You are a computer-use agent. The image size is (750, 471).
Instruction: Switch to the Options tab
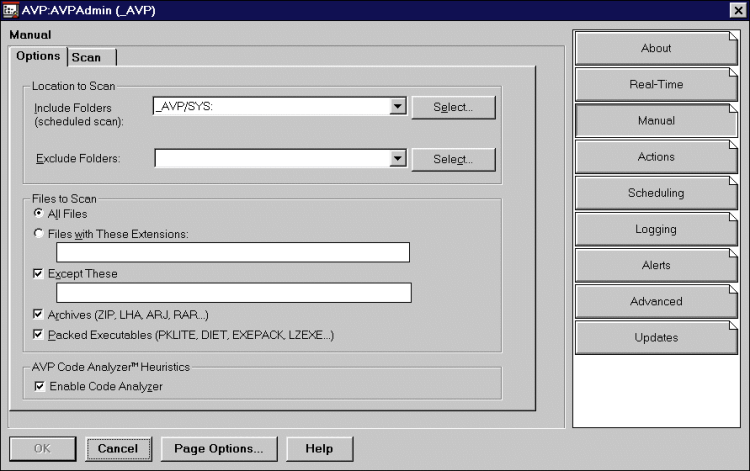(38, 56)
